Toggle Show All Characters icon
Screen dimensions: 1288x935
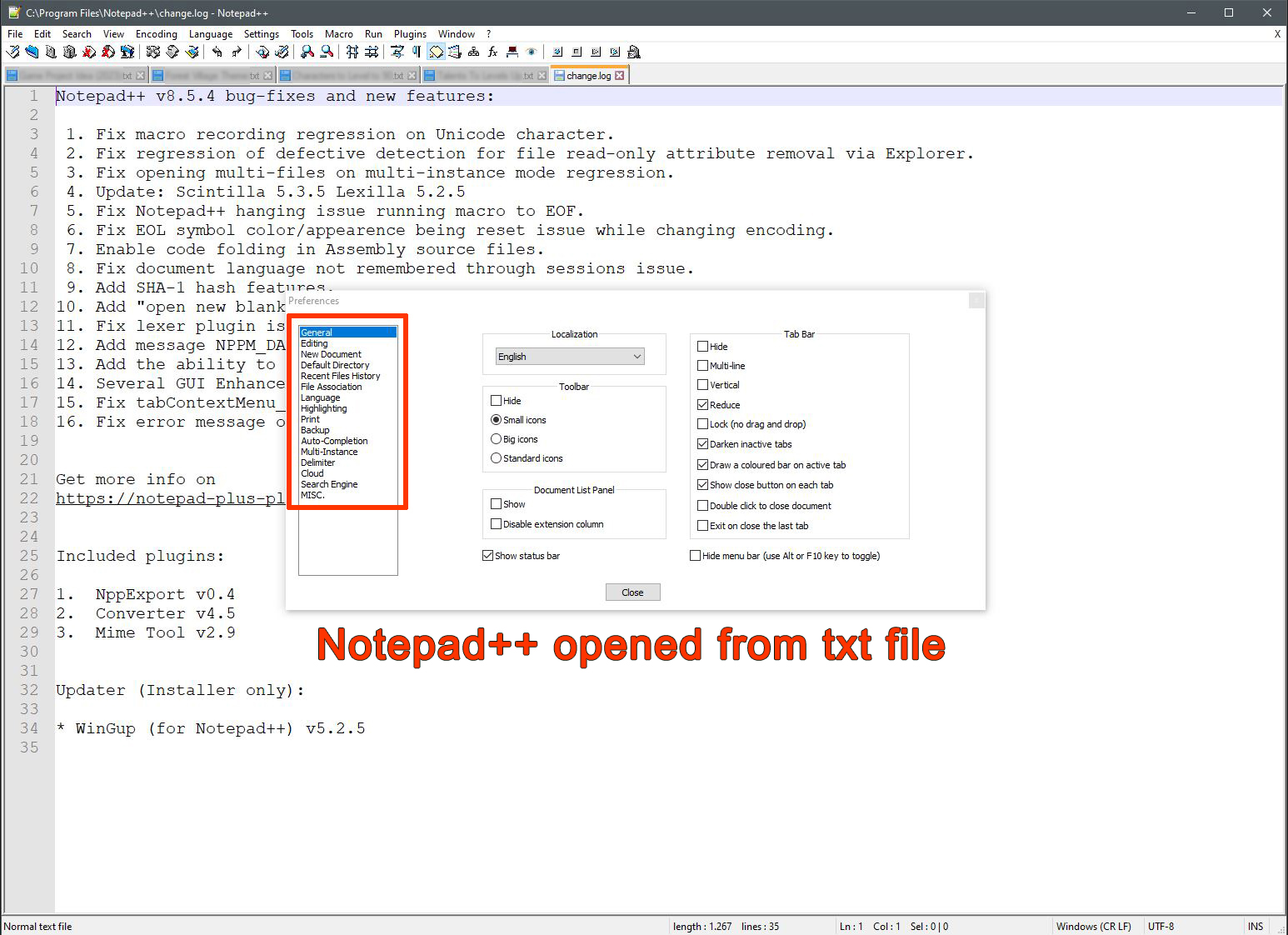417,52
